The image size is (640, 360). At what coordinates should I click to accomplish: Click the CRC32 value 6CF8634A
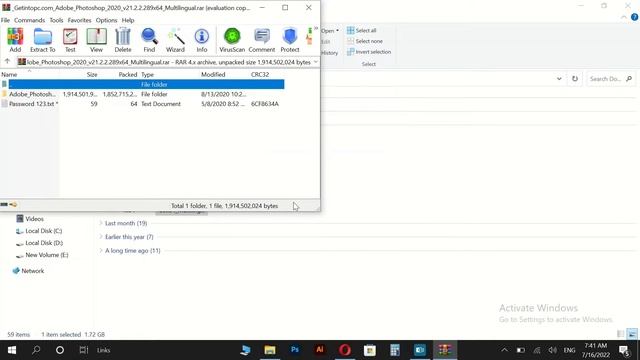265,104
